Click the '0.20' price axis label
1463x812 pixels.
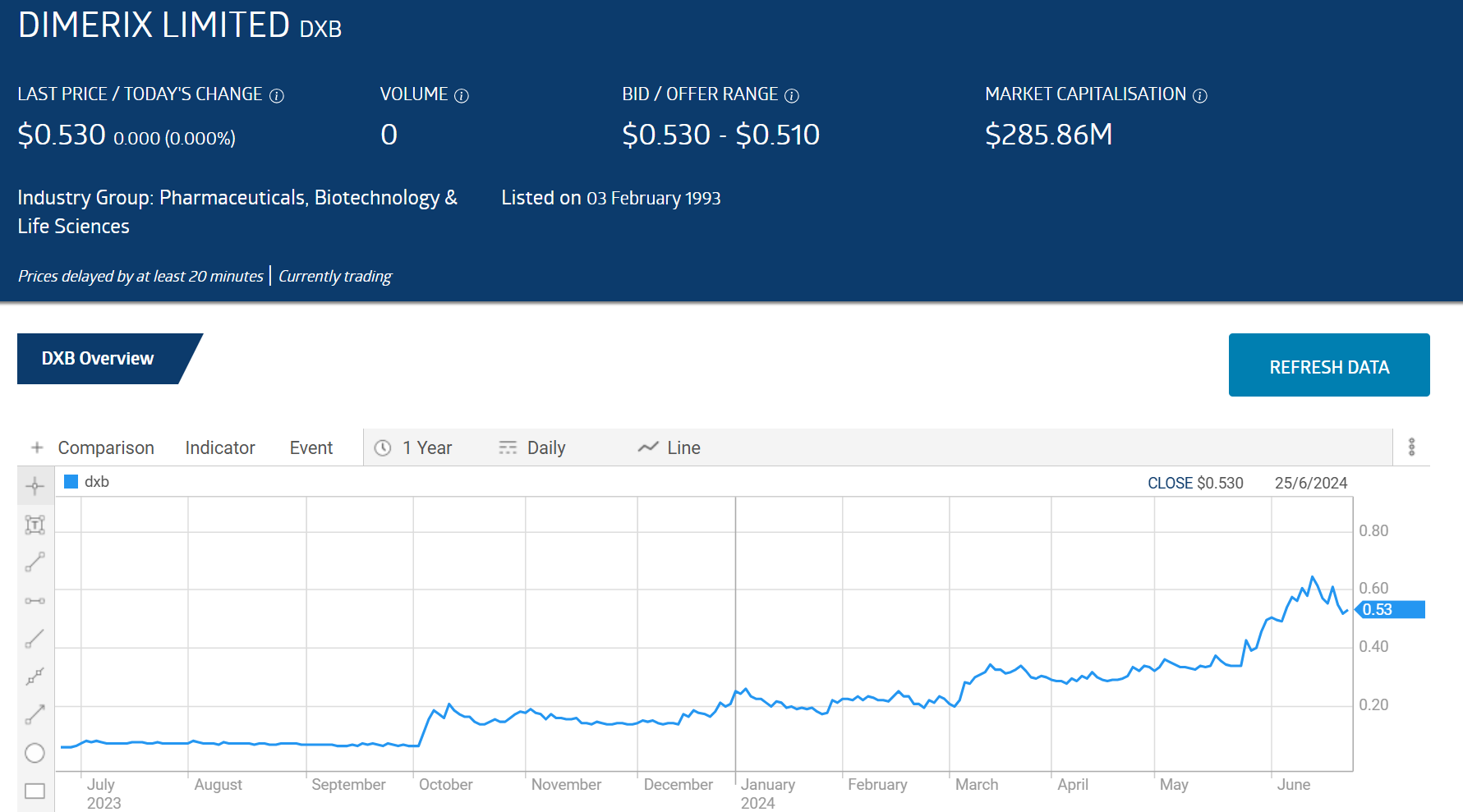click(x=1373, y=704)
